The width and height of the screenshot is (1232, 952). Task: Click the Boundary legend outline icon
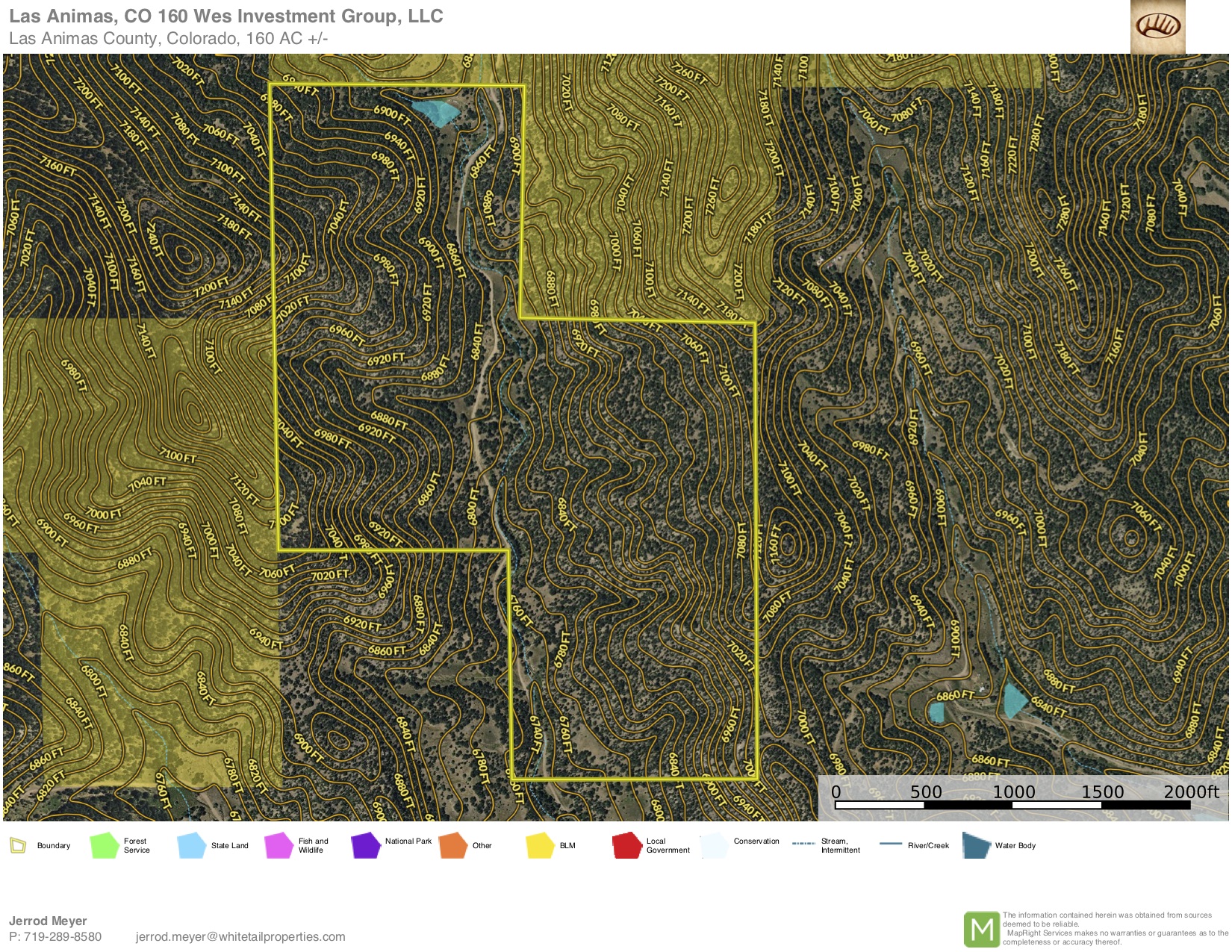pyautogui.click(x=17, y=845)
